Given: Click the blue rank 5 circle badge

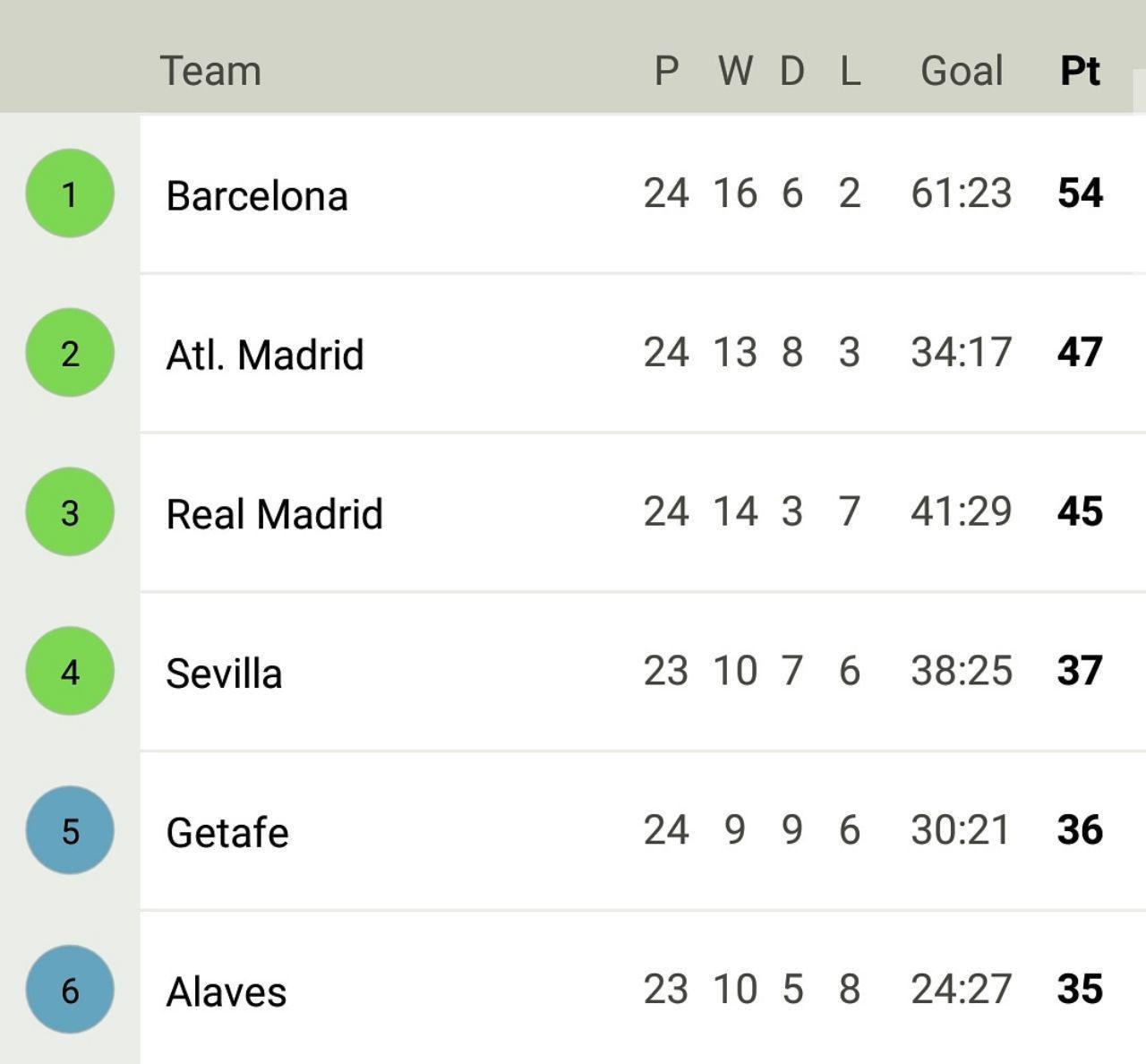Looking at the screenshot, I should point(70,830).
